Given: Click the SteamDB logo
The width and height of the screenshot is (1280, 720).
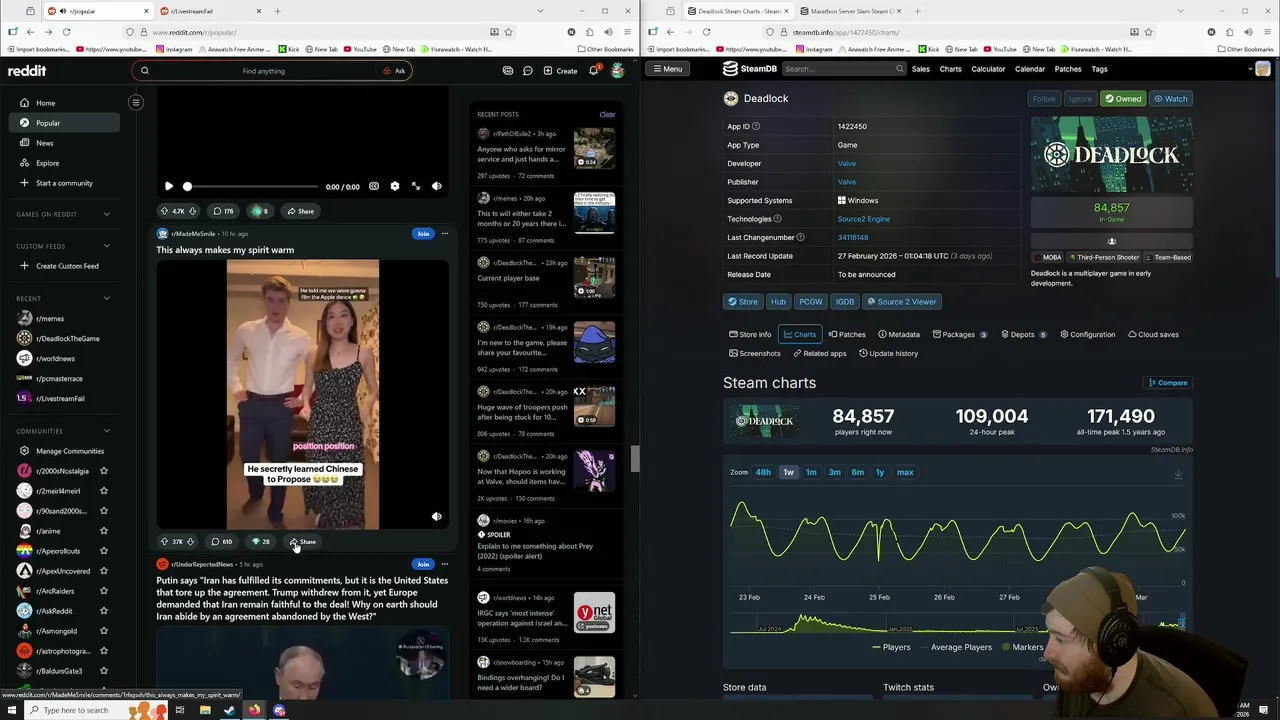Looking at the screenshot, I should click(750, 69).
